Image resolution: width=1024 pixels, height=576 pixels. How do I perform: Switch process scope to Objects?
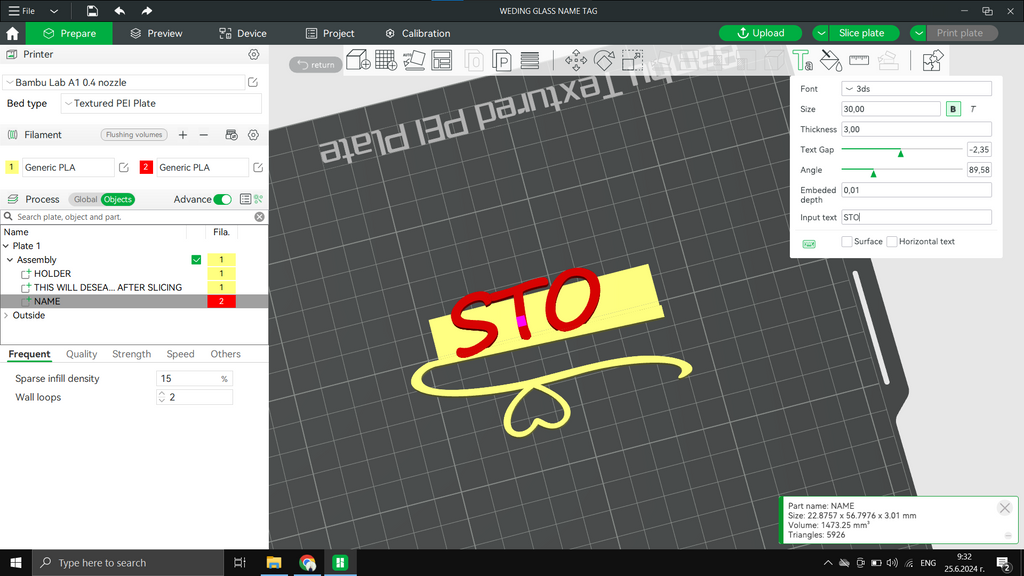tap(118, 199)
